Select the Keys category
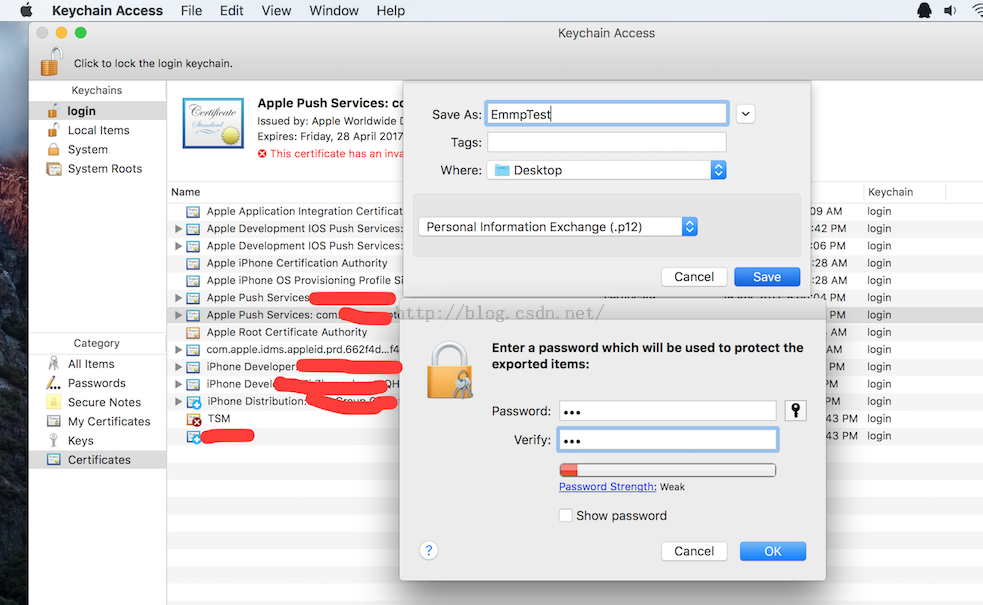This screenshot has width=983, height=605. [80, 440]
